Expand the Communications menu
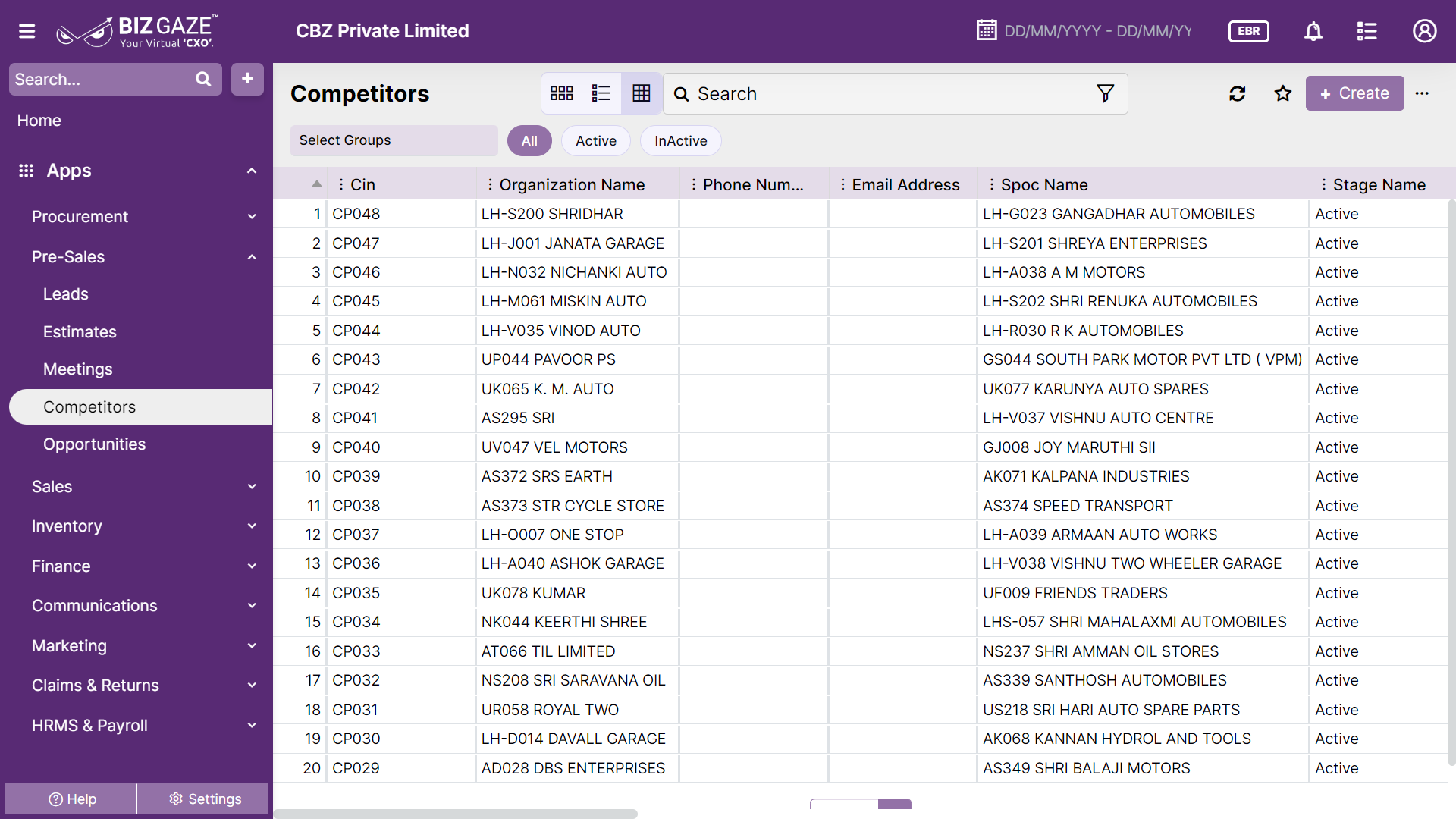 tap(252, 606)
